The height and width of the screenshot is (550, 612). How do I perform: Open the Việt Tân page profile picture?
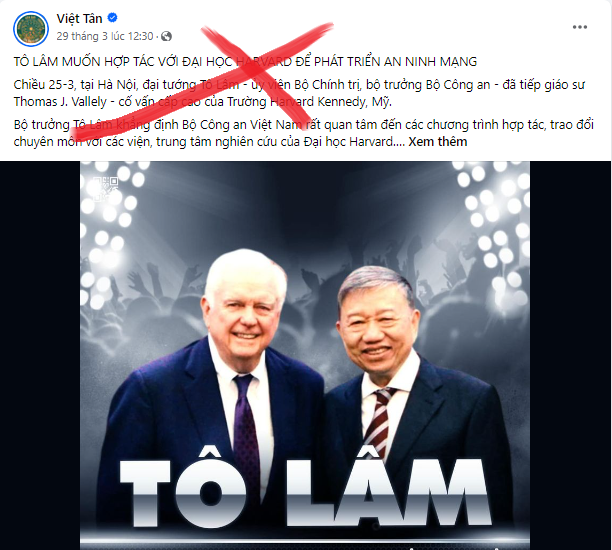tap(31, 29)
